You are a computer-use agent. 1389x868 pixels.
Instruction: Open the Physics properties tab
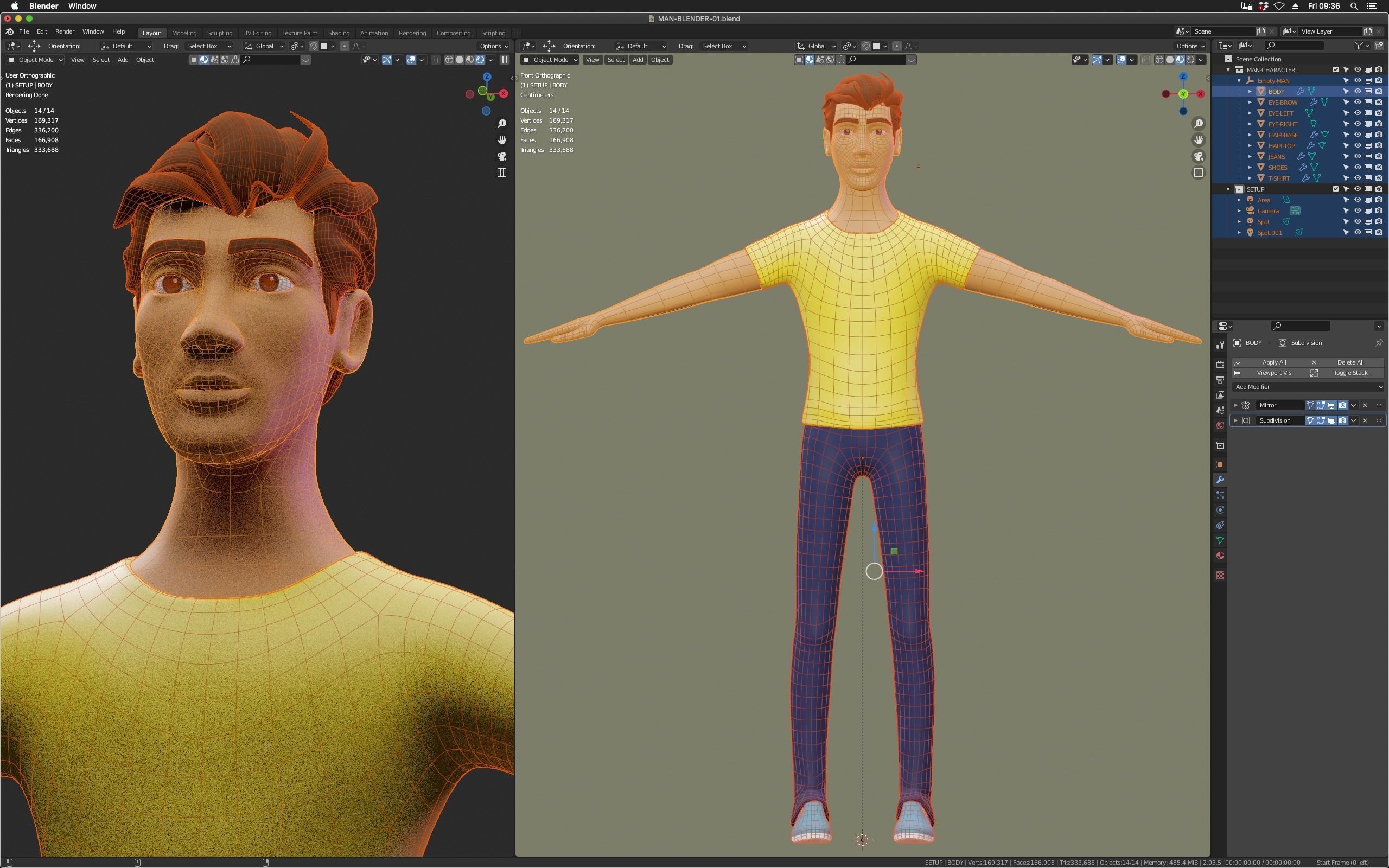coord(1220,510)
